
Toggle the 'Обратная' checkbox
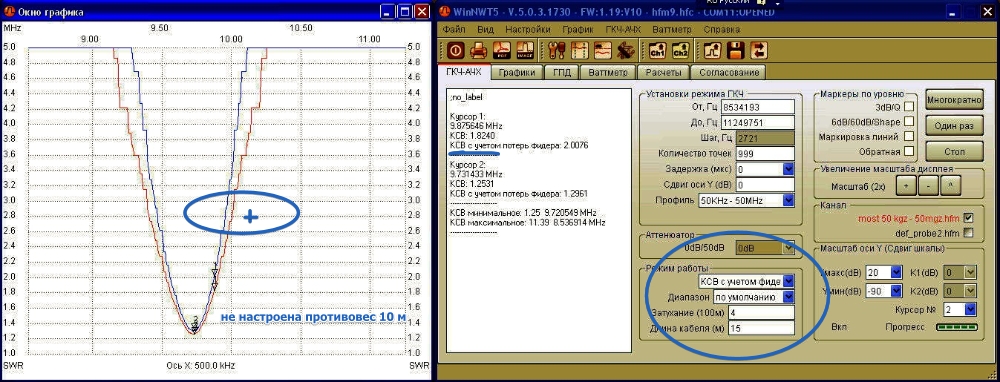pyautogui.click(x=909, y=151)
